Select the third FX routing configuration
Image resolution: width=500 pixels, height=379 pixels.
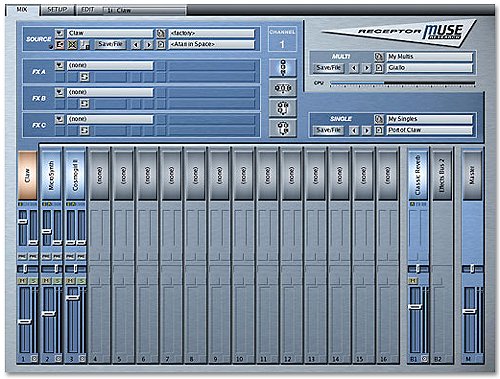283,108
